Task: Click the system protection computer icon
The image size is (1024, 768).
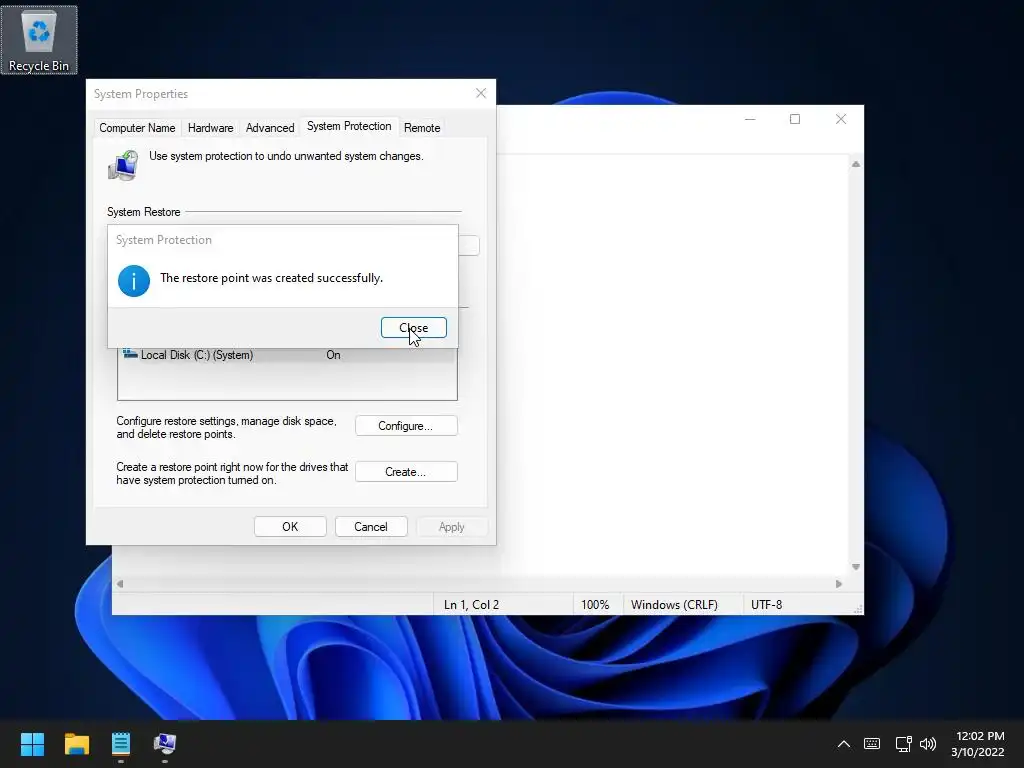Action: 123,165
